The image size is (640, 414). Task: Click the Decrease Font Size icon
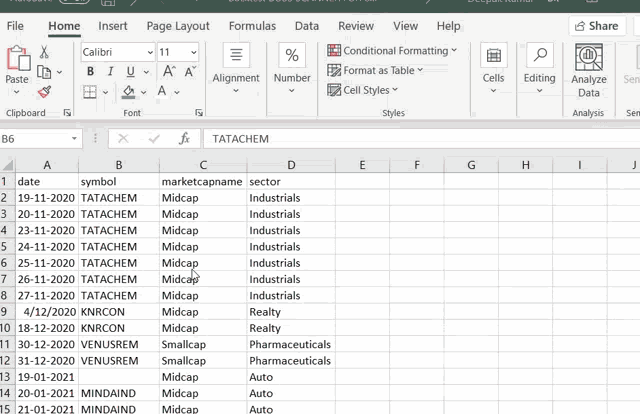[x=190, y=71]
